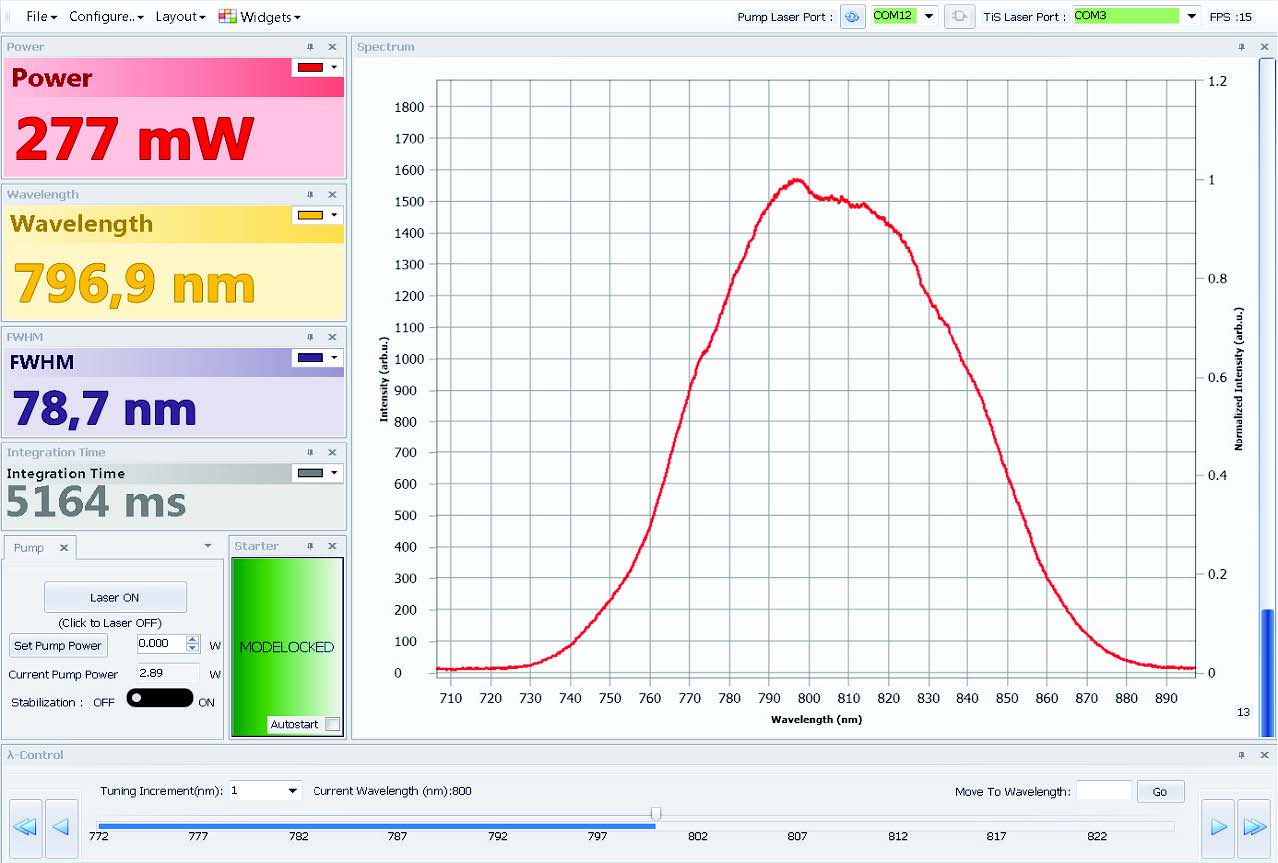Image resolution: width=1278 pixels, height=863 pixels.
Task: Close the Power widget panel
Action: point(332,47)
